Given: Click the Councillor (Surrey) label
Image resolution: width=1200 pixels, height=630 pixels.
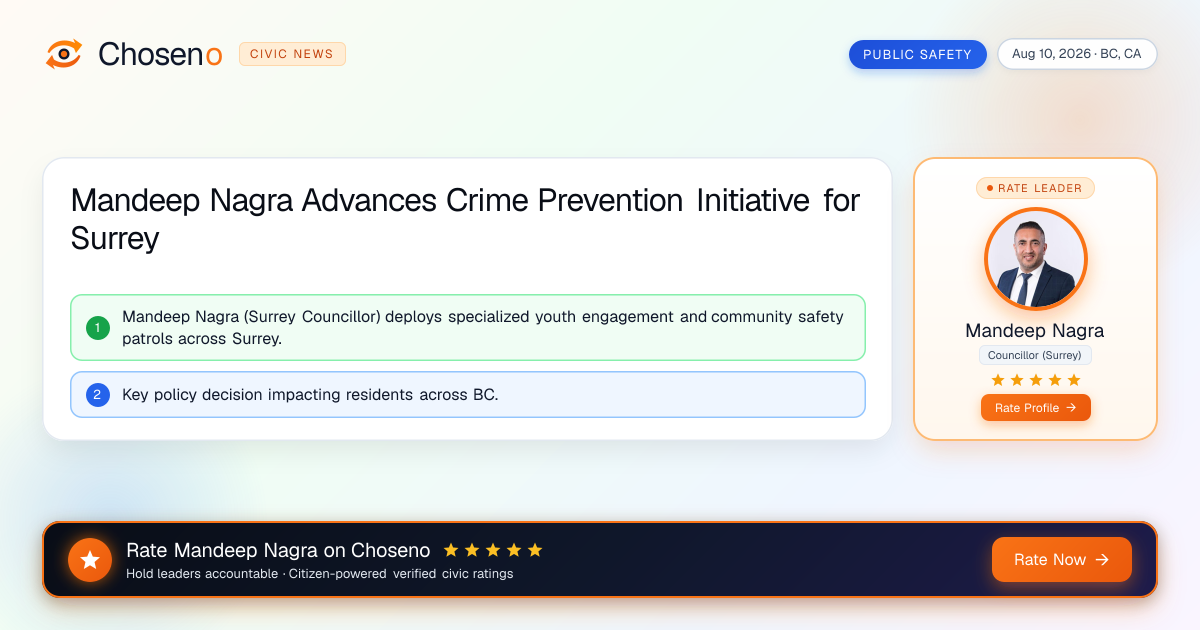Looking at the screenshot, I should (1035, 355).
